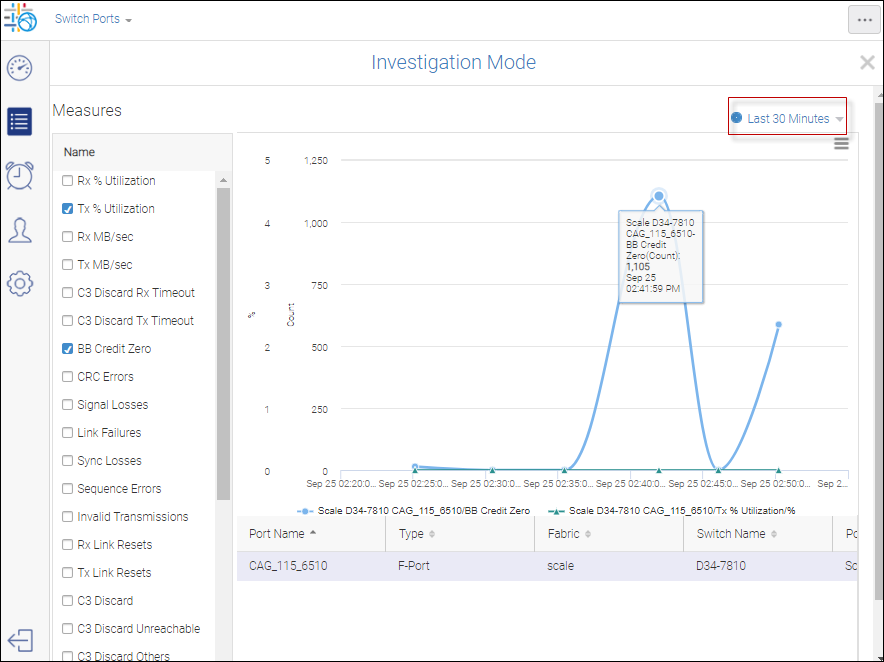The height and width of the screenshot is (662, 884).
Task: Open the Switch Ports dropdown
Action: pyautogui.click(x=93, y=19)
